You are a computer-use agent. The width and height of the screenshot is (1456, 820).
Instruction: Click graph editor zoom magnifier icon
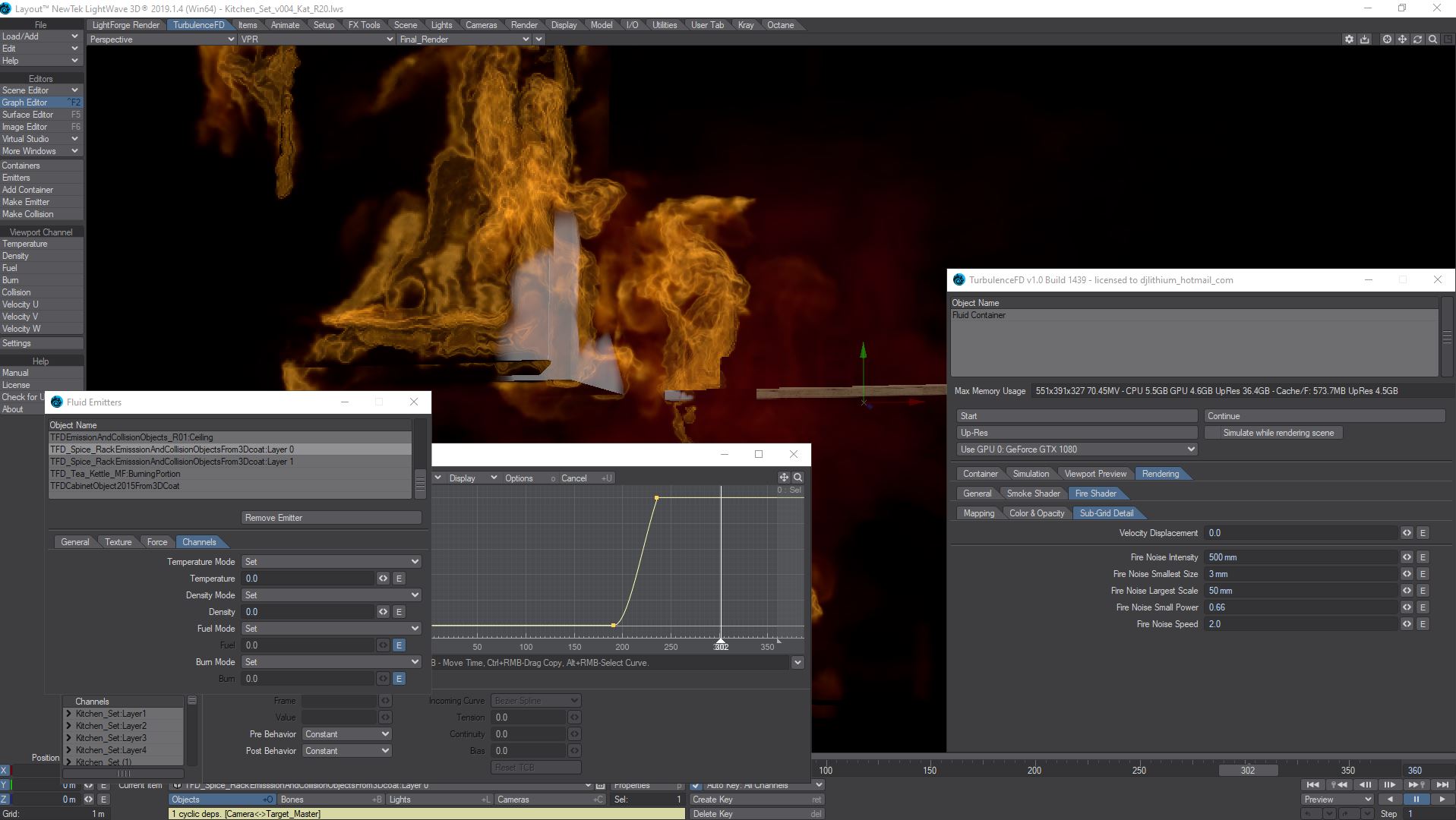(798, 478)
